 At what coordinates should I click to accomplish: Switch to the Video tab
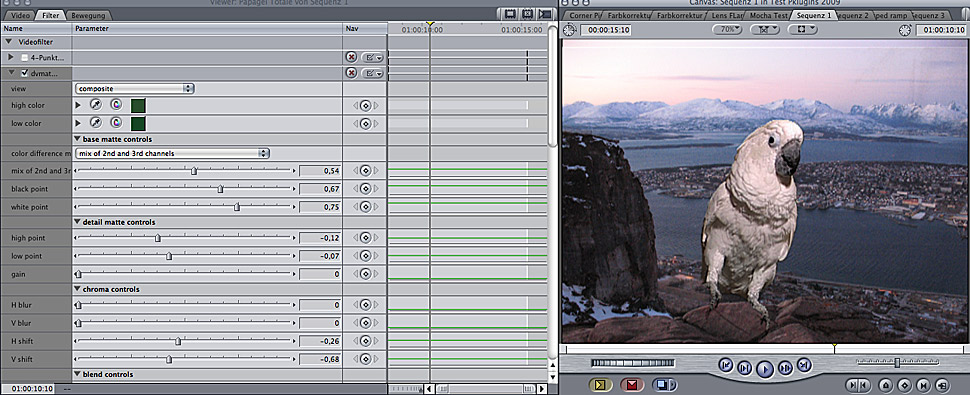(x=20, y=15)
